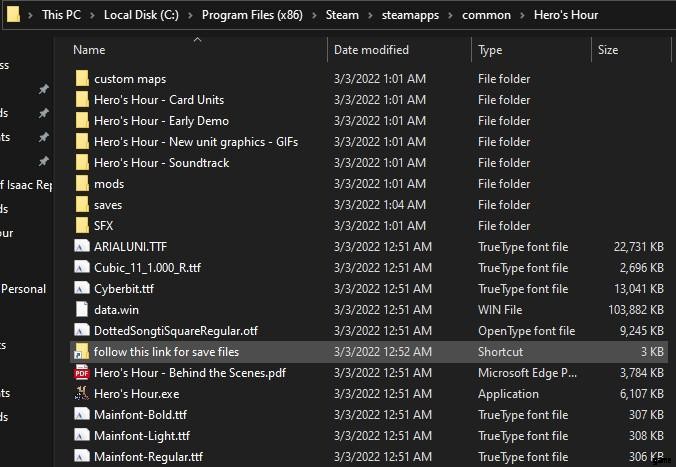Sort by the Size column header
This screenshot has width=676, height=467.
click(608, 50)
